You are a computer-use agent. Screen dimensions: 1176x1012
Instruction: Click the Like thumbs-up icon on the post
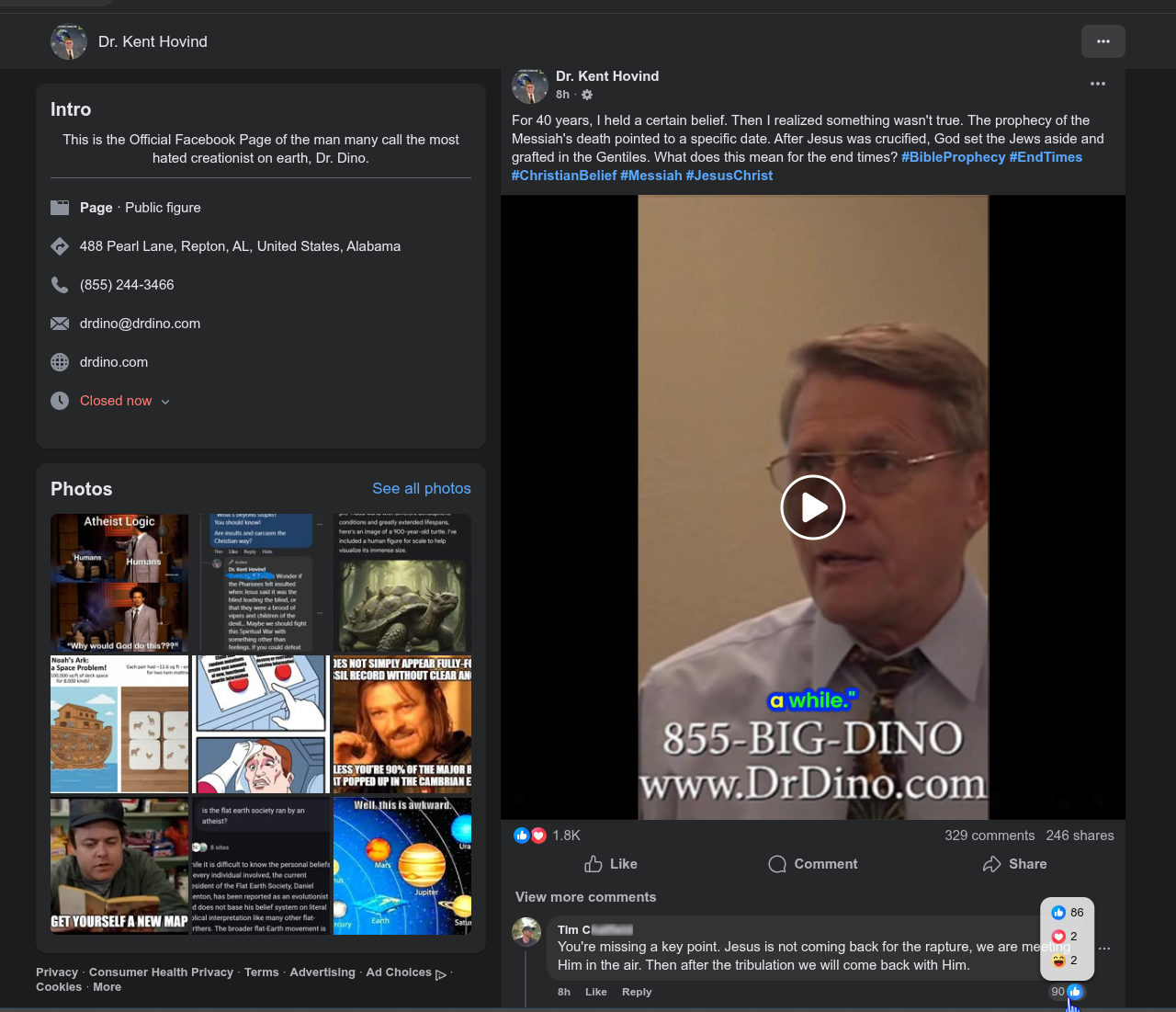[x=594, y=864]
